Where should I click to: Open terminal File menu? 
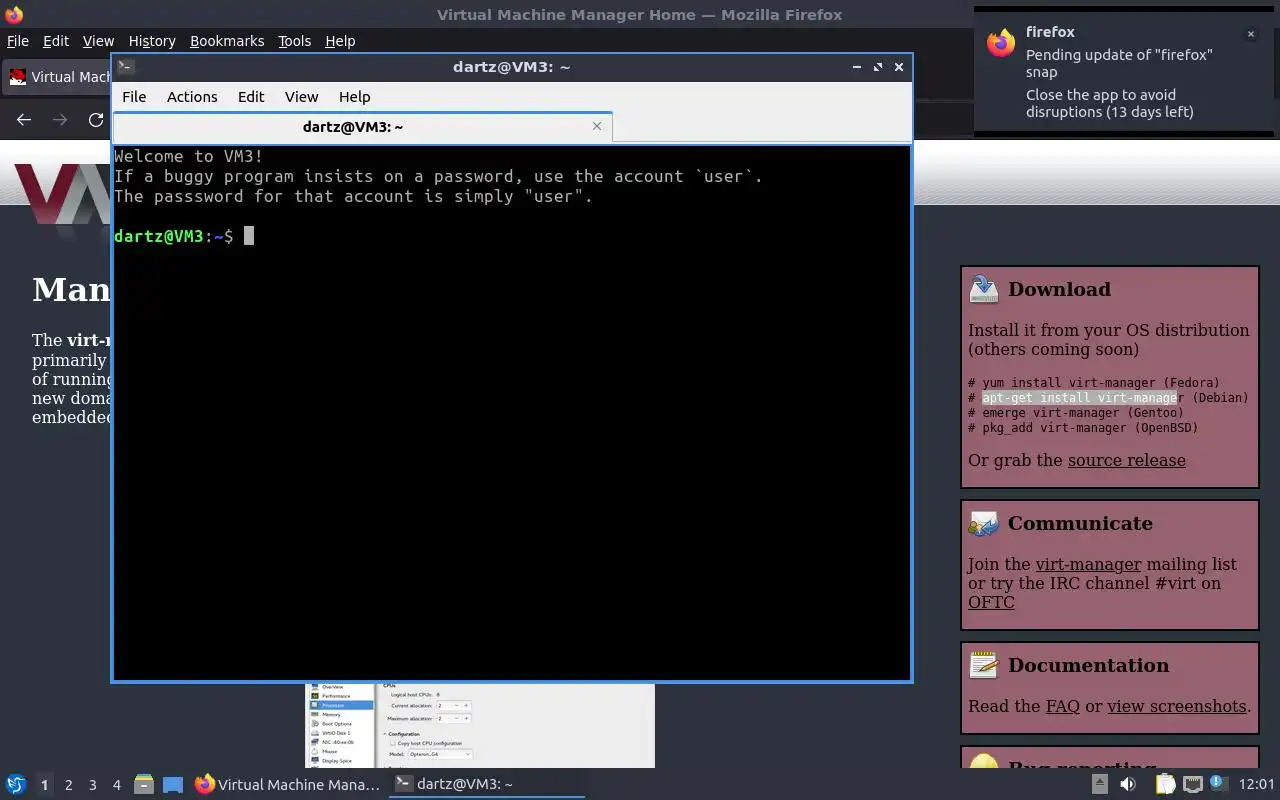[134, 97]
